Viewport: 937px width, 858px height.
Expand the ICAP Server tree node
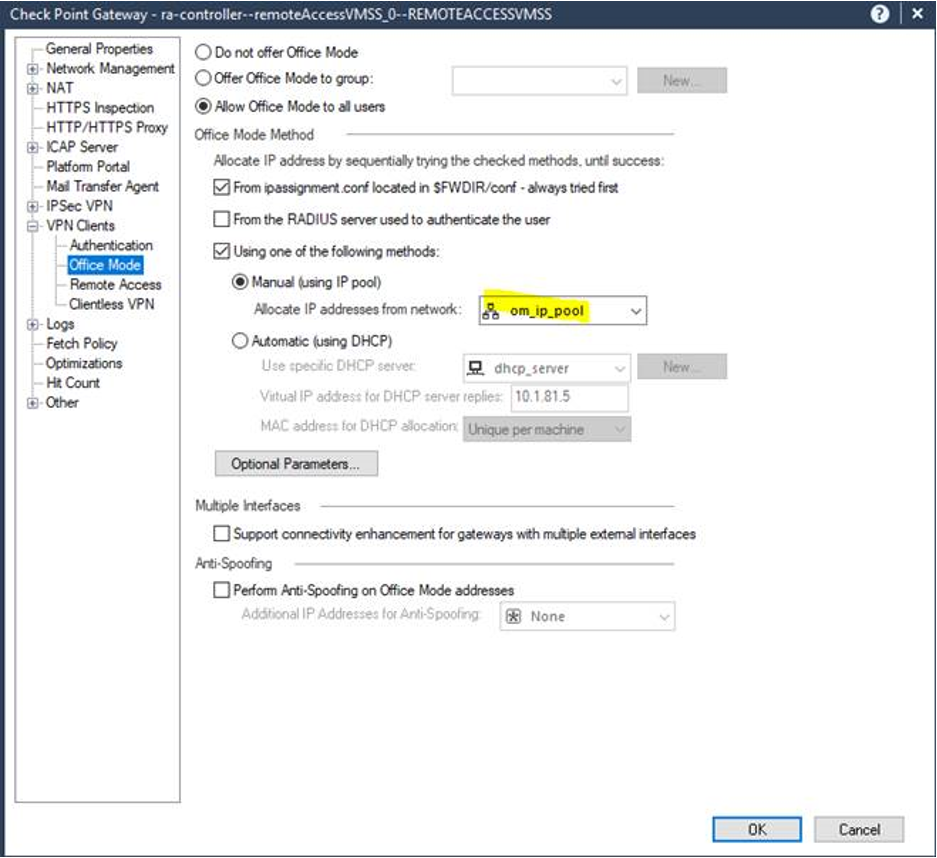[33, 148]
